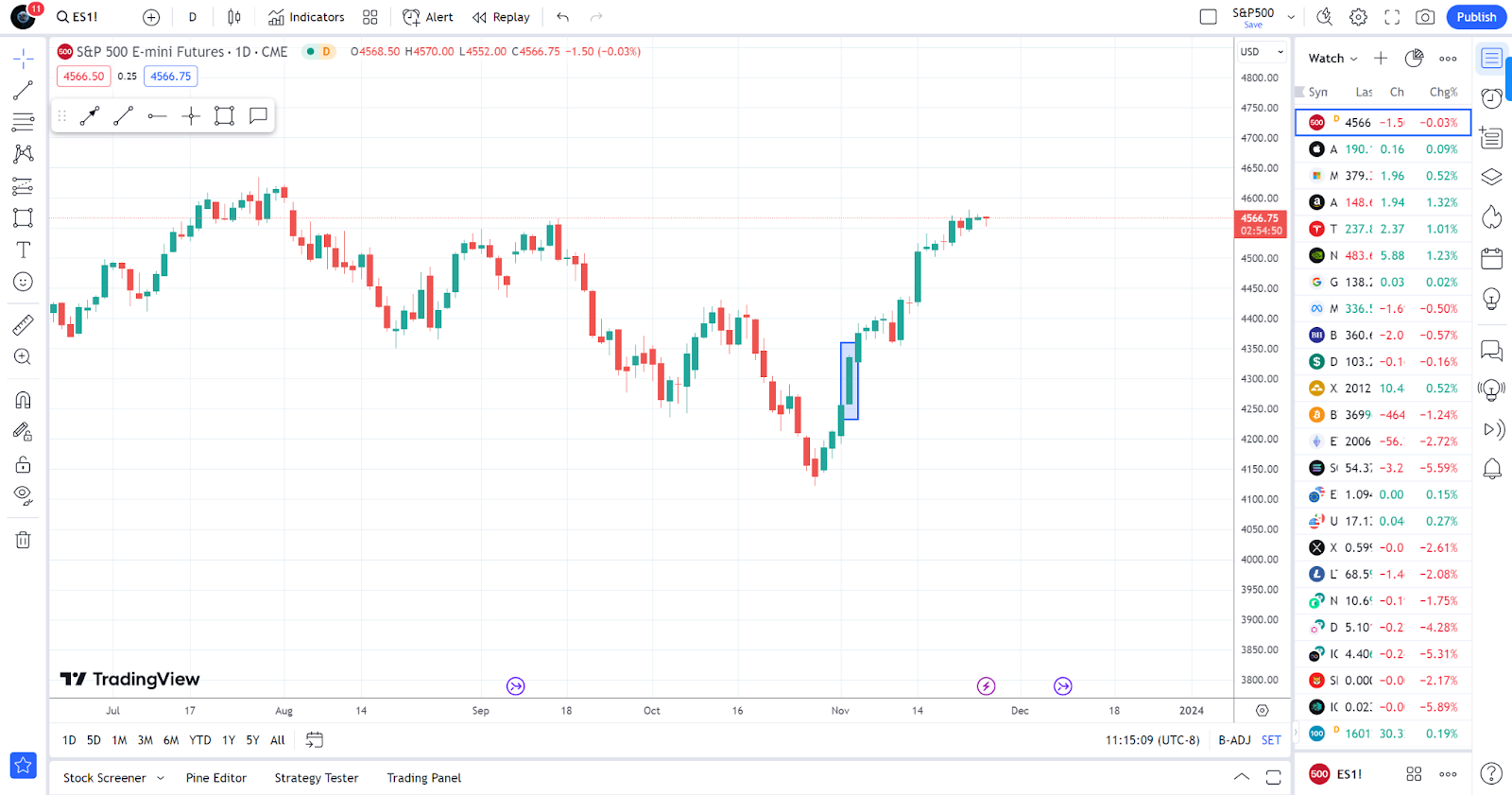Image resolution: width=1512 pixels, height=795 pixels.
Task: Open the Indicators menu
Action: click(x=306, y=17)
